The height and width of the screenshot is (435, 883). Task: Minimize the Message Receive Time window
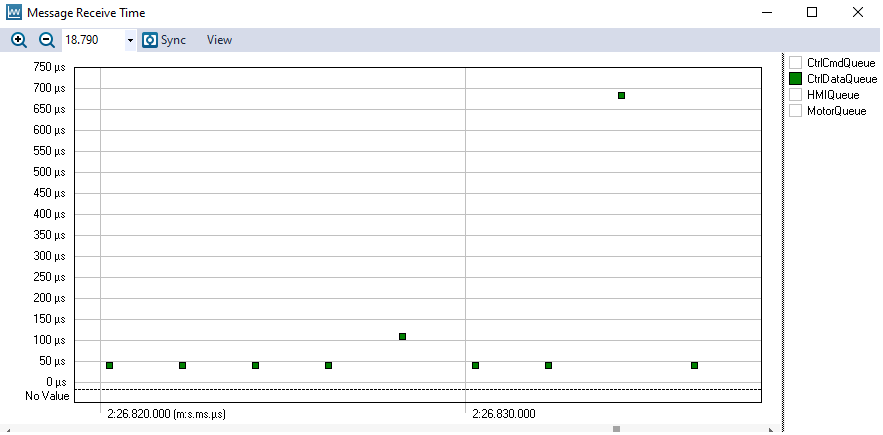(x=766, y=12)
